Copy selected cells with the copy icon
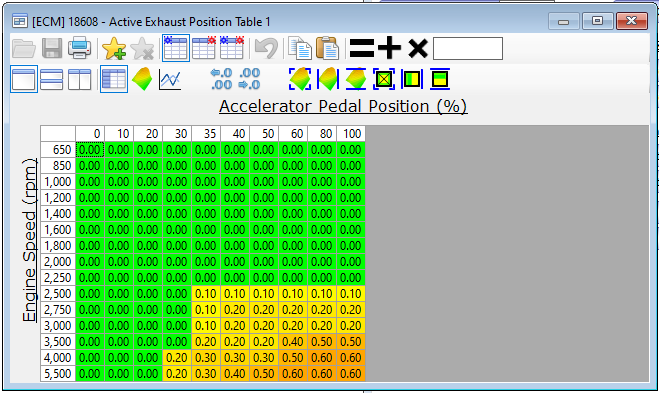The image size is (659, 393). point(300,48)
